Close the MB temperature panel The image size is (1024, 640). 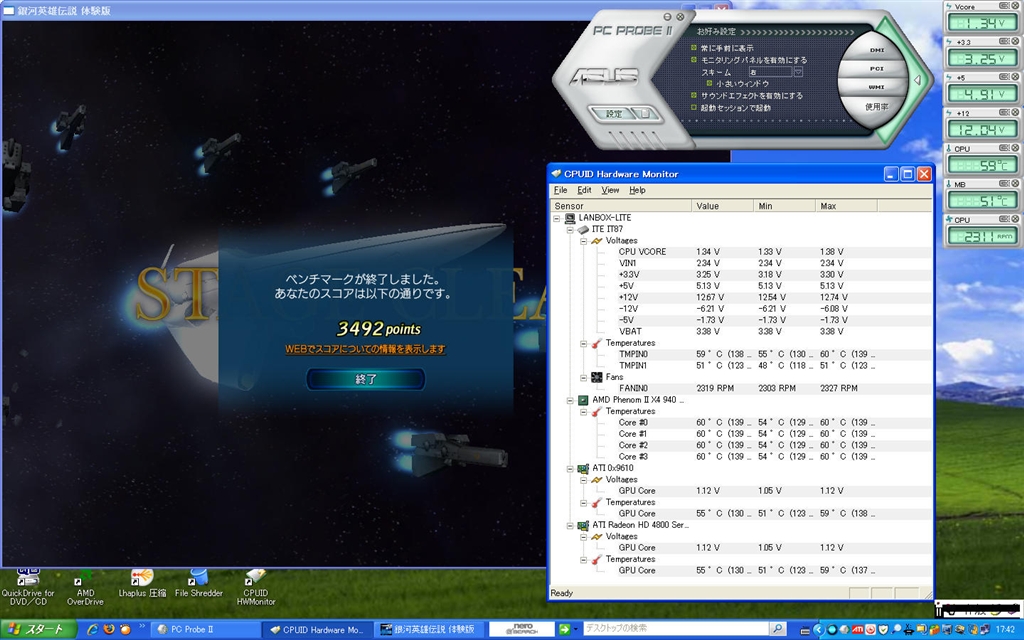tap(1014, 184)
